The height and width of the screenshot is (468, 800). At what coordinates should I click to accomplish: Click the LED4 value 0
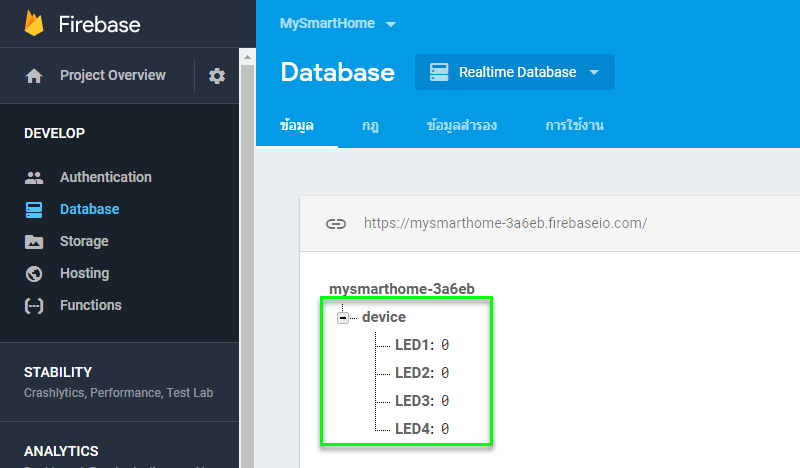pos(445,429)
